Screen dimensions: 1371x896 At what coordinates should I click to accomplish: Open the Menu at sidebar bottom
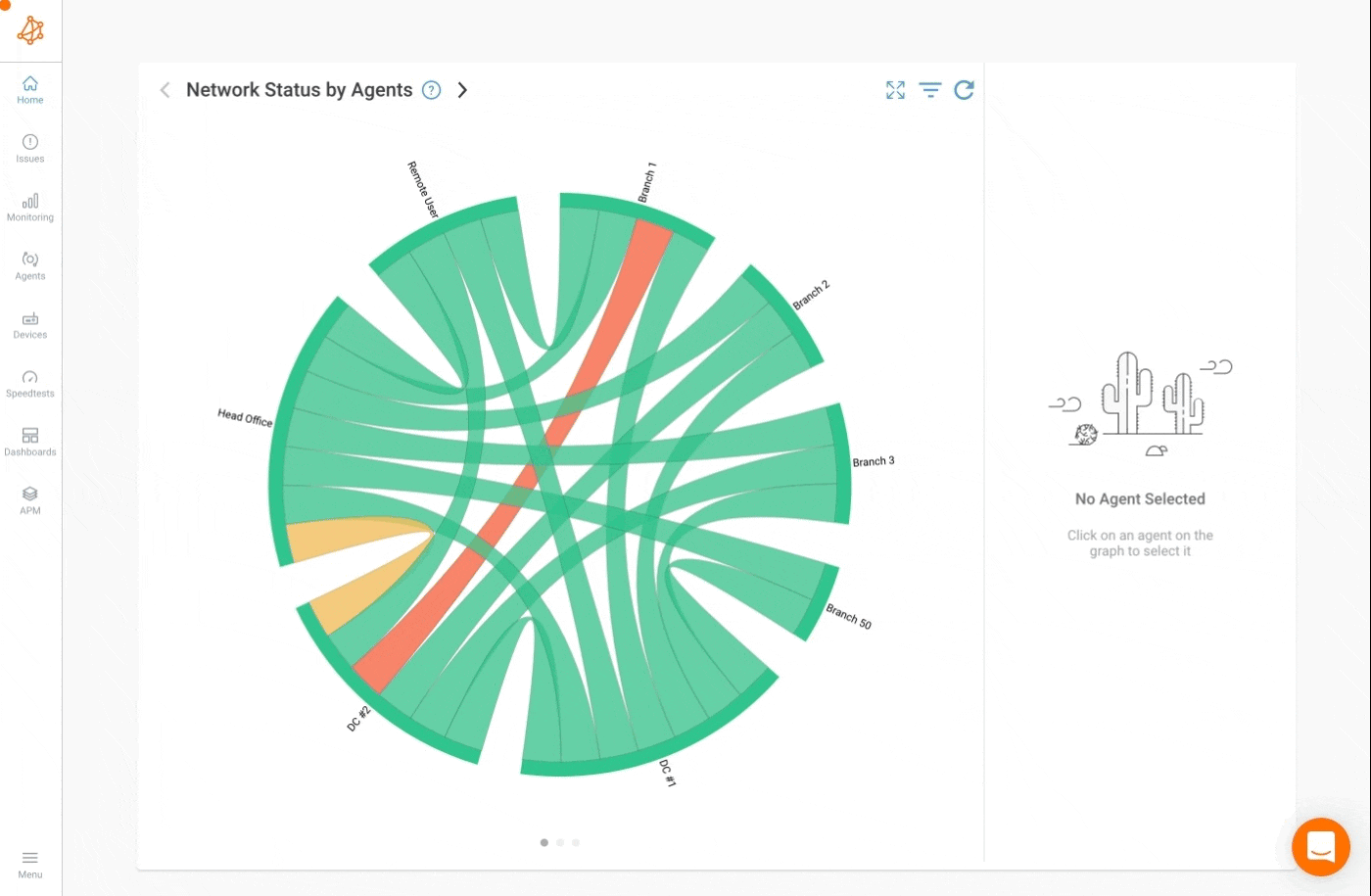(x=29, y=864)
